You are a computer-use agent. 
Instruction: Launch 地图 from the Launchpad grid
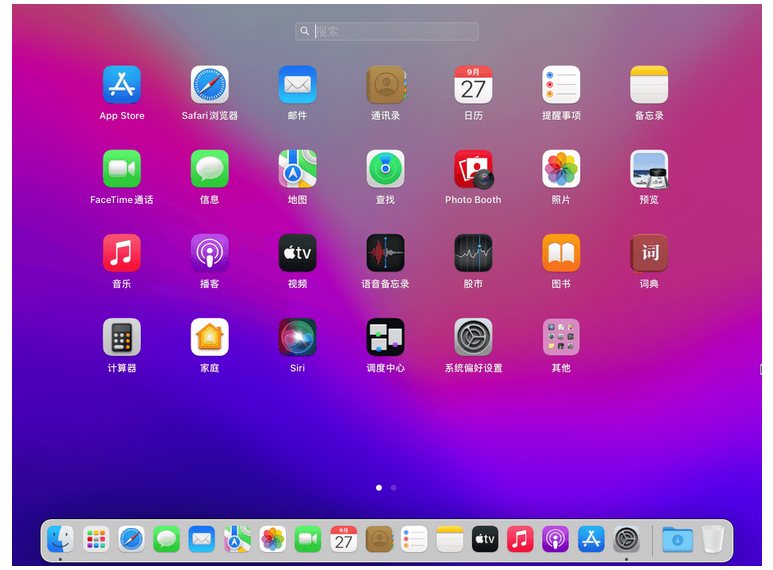(x=297, y=169)
